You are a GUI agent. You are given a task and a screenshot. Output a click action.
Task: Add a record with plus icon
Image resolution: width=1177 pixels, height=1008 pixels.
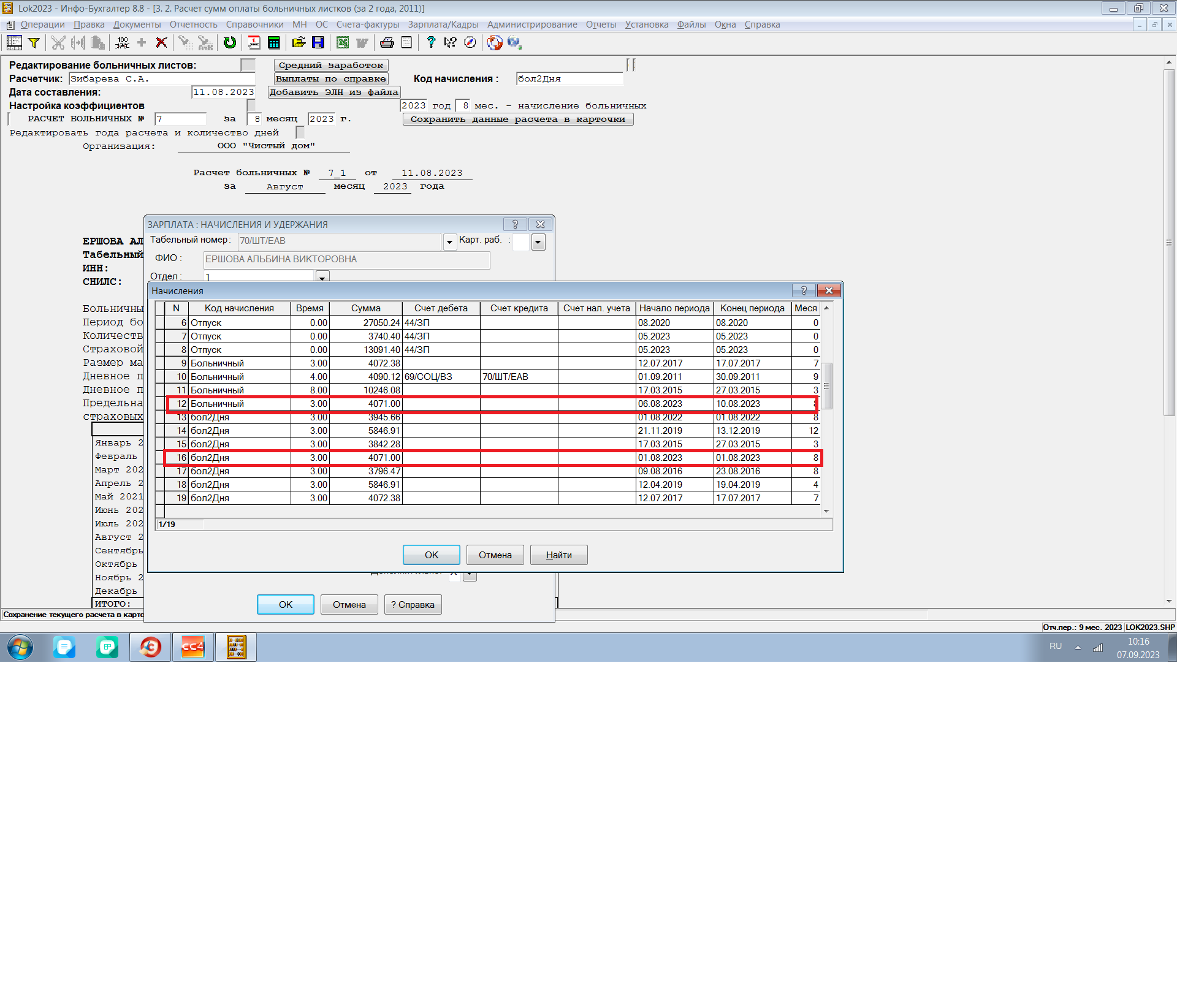[142, 42]
